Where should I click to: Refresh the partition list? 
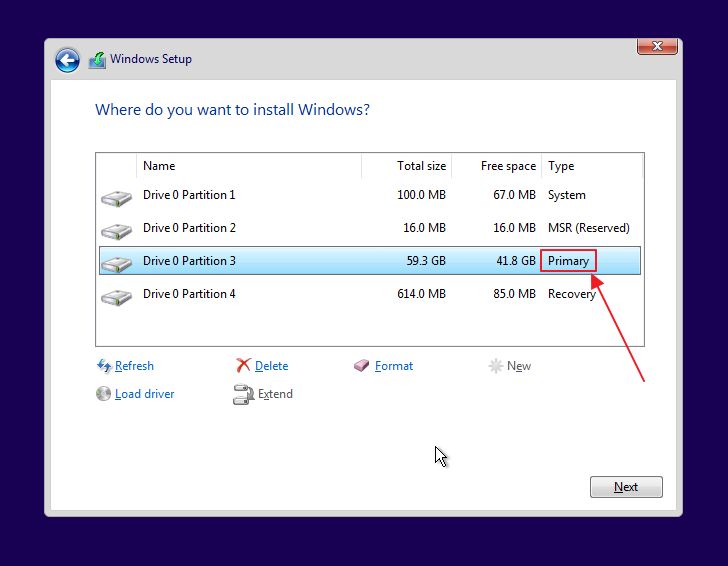134,366
